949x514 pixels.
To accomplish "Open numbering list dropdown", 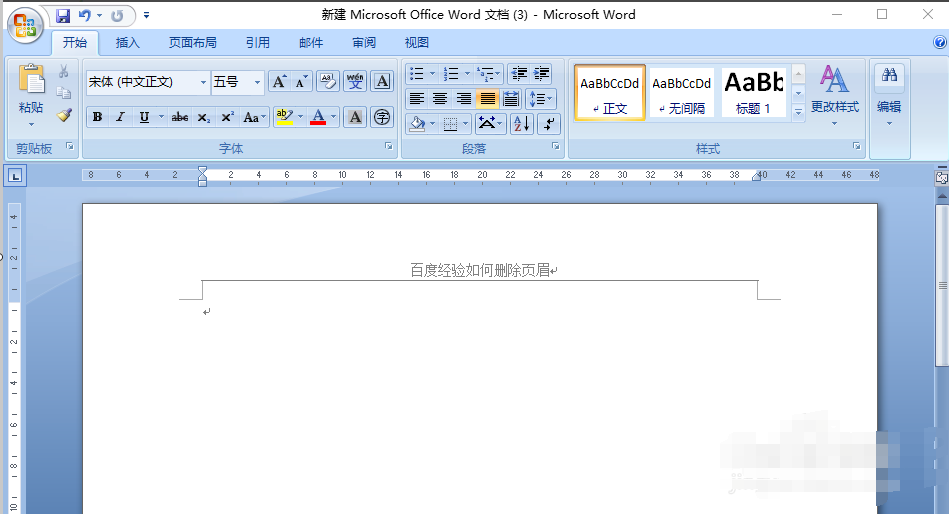I will 467,74.
